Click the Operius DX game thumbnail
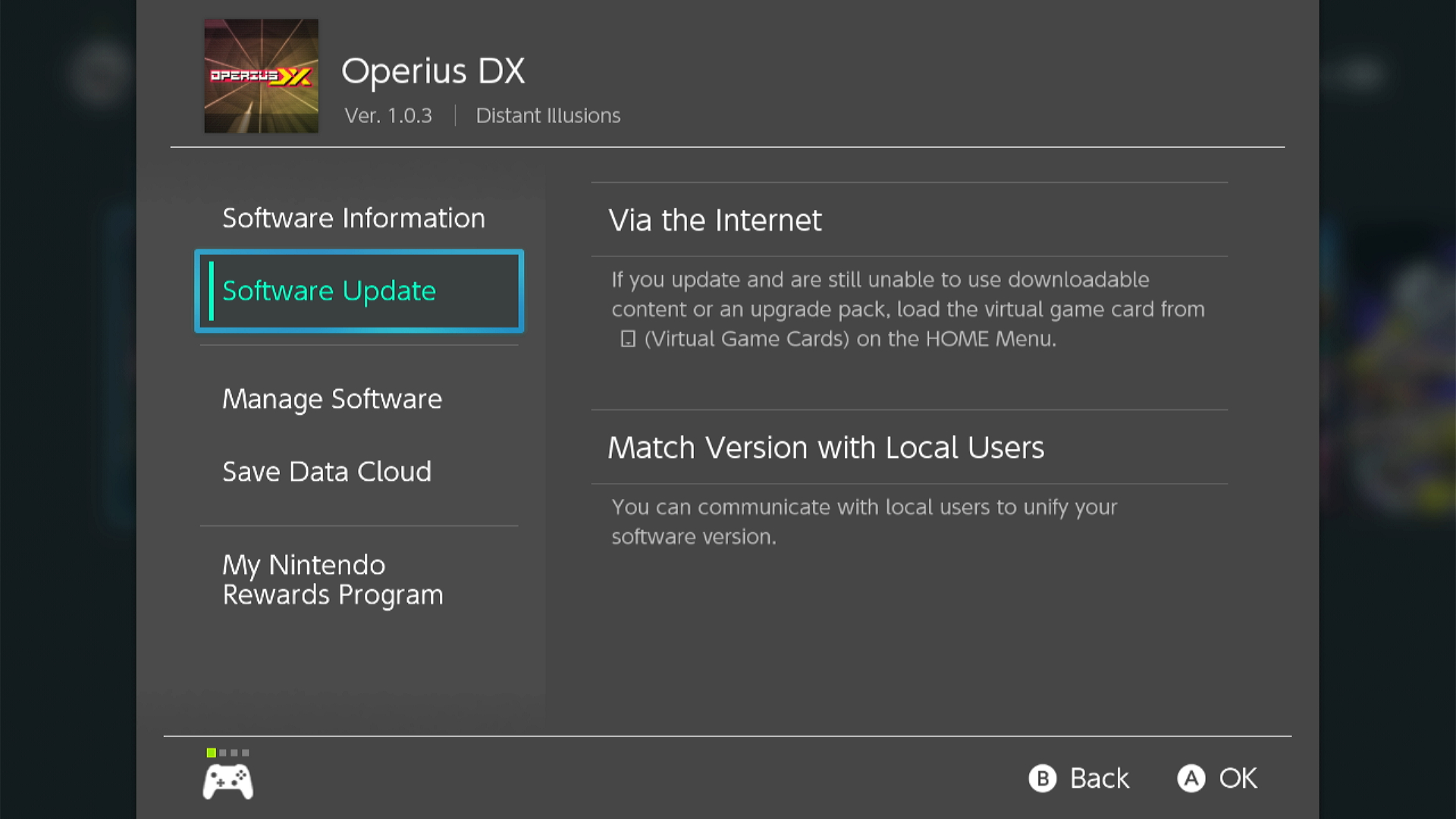The height and width of the screenshot is (819, 1456). click(261, 76)
